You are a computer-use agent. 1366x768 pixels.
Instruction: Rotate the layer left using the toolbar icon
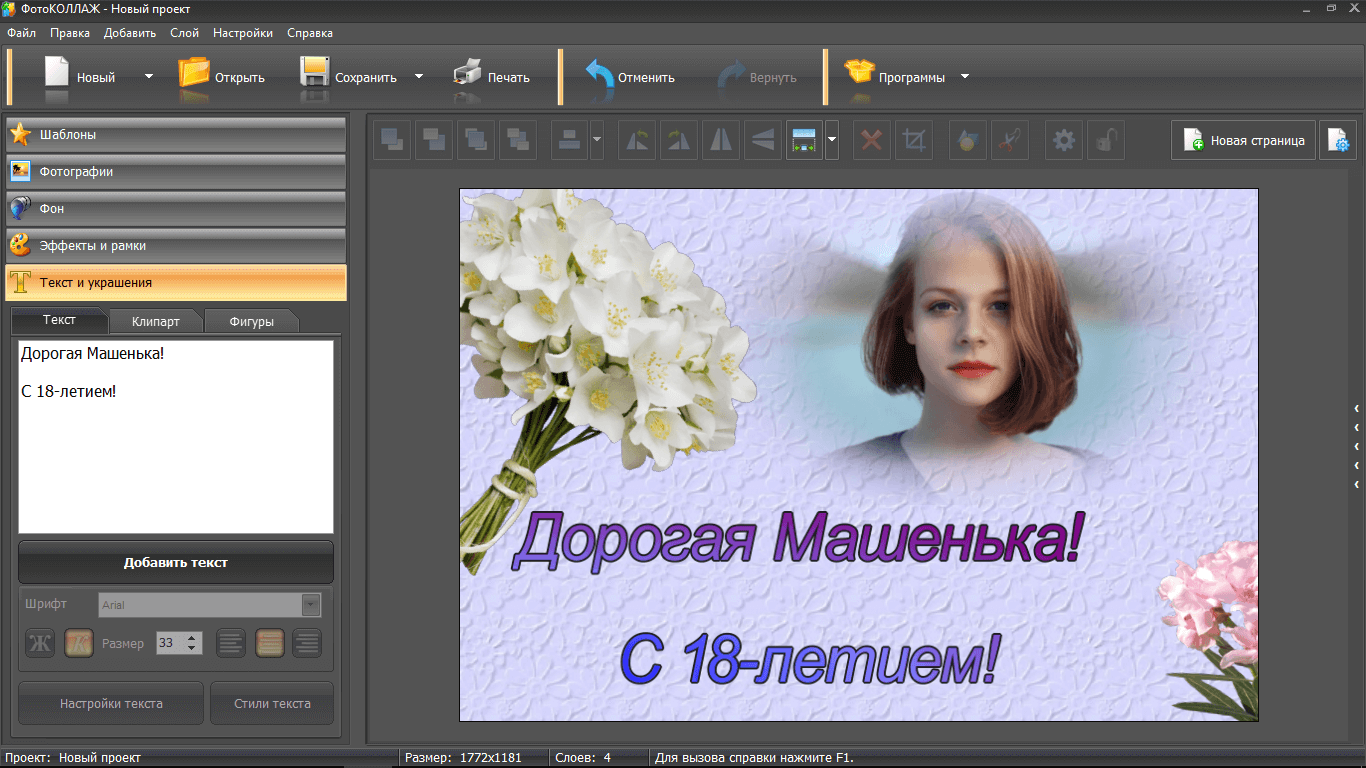[636, 141]
